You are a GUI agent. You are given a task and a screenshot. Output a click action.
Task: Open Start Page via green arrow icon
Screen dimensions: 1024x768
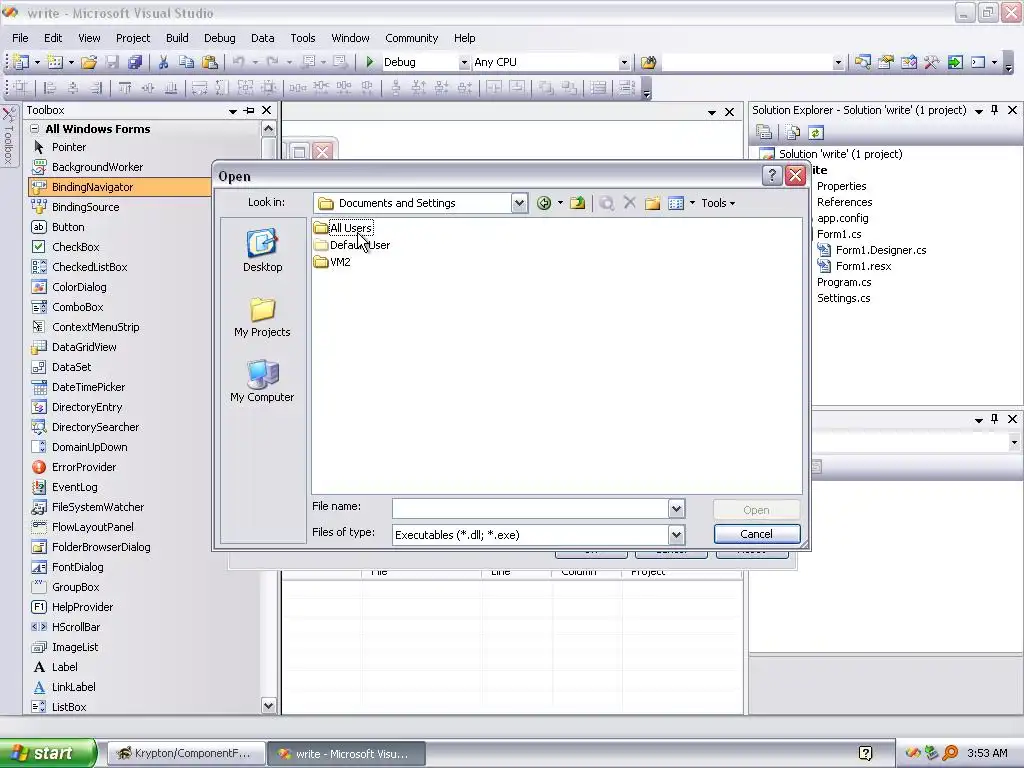(x=955, y=62)
